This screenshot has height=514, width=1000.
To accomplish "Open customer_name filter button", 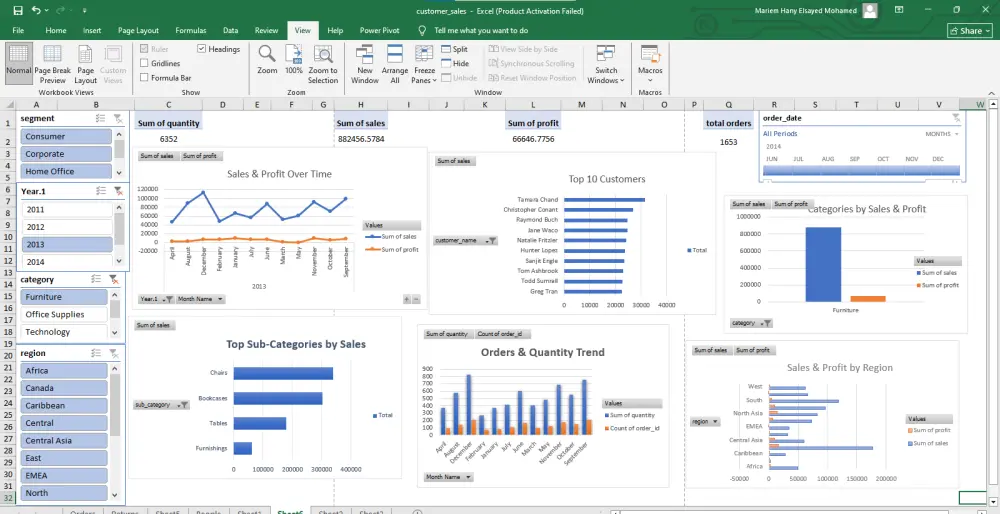I will (466, 240).
